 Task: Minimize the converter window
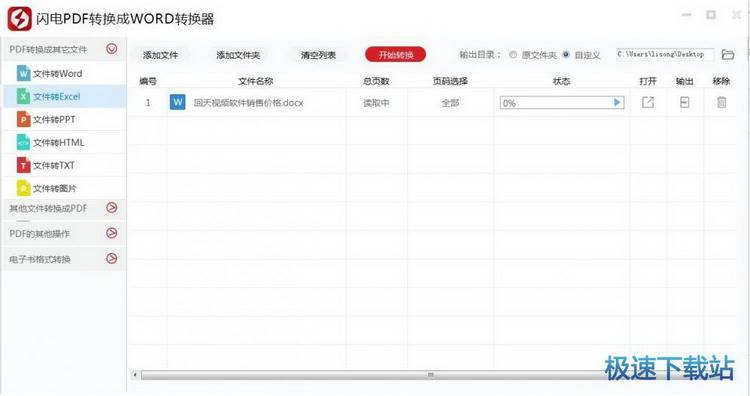[686, 15]
